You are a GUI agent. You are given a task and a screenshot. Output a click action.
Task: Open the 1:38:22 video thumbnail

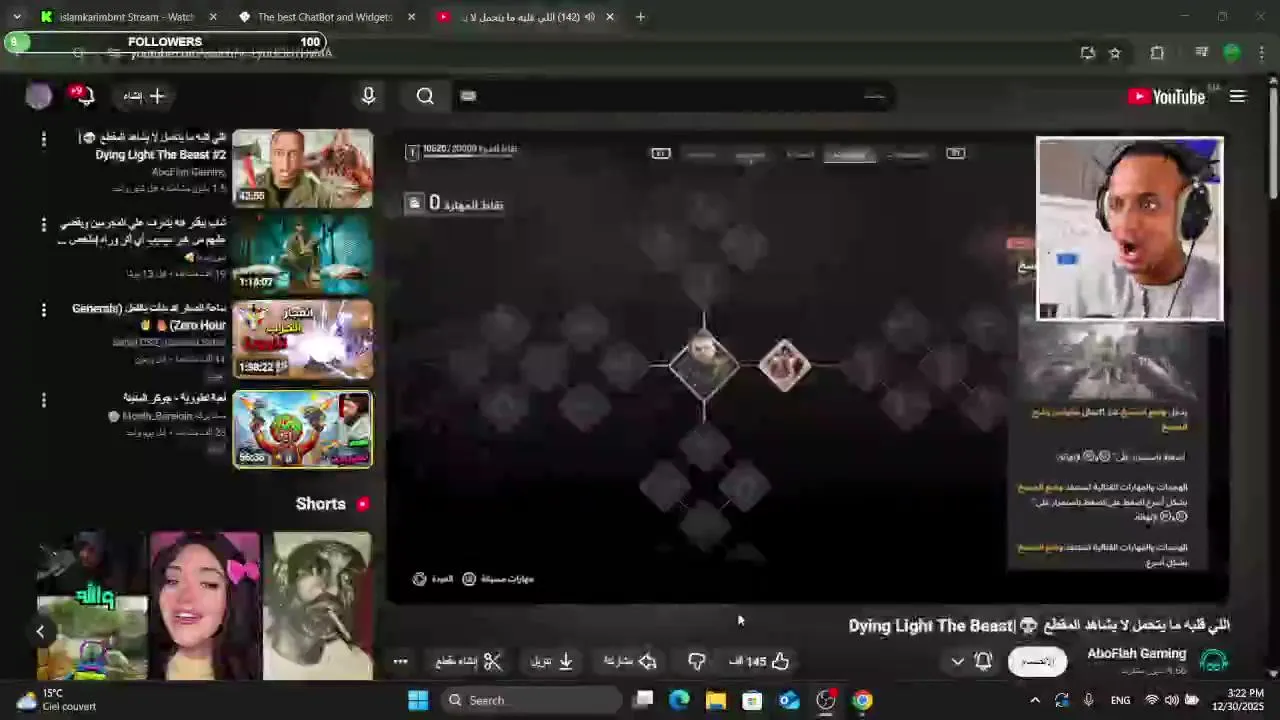coord(302,339)
